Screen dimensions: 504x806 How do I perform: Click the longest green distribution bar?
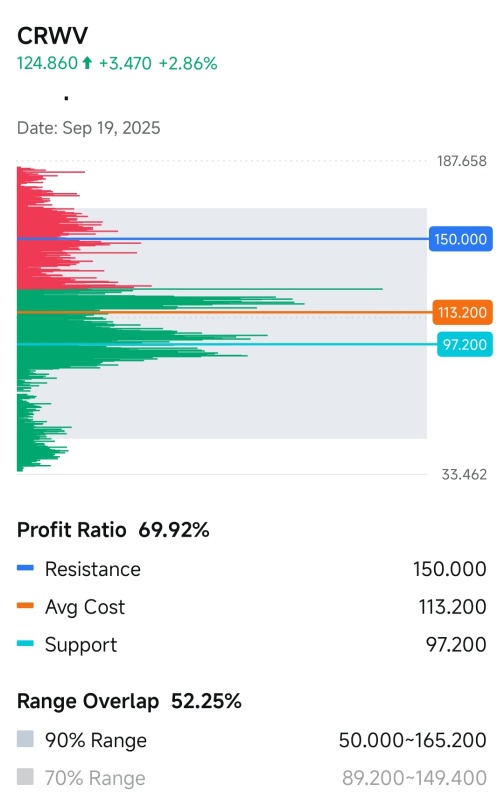pos(200,289)
